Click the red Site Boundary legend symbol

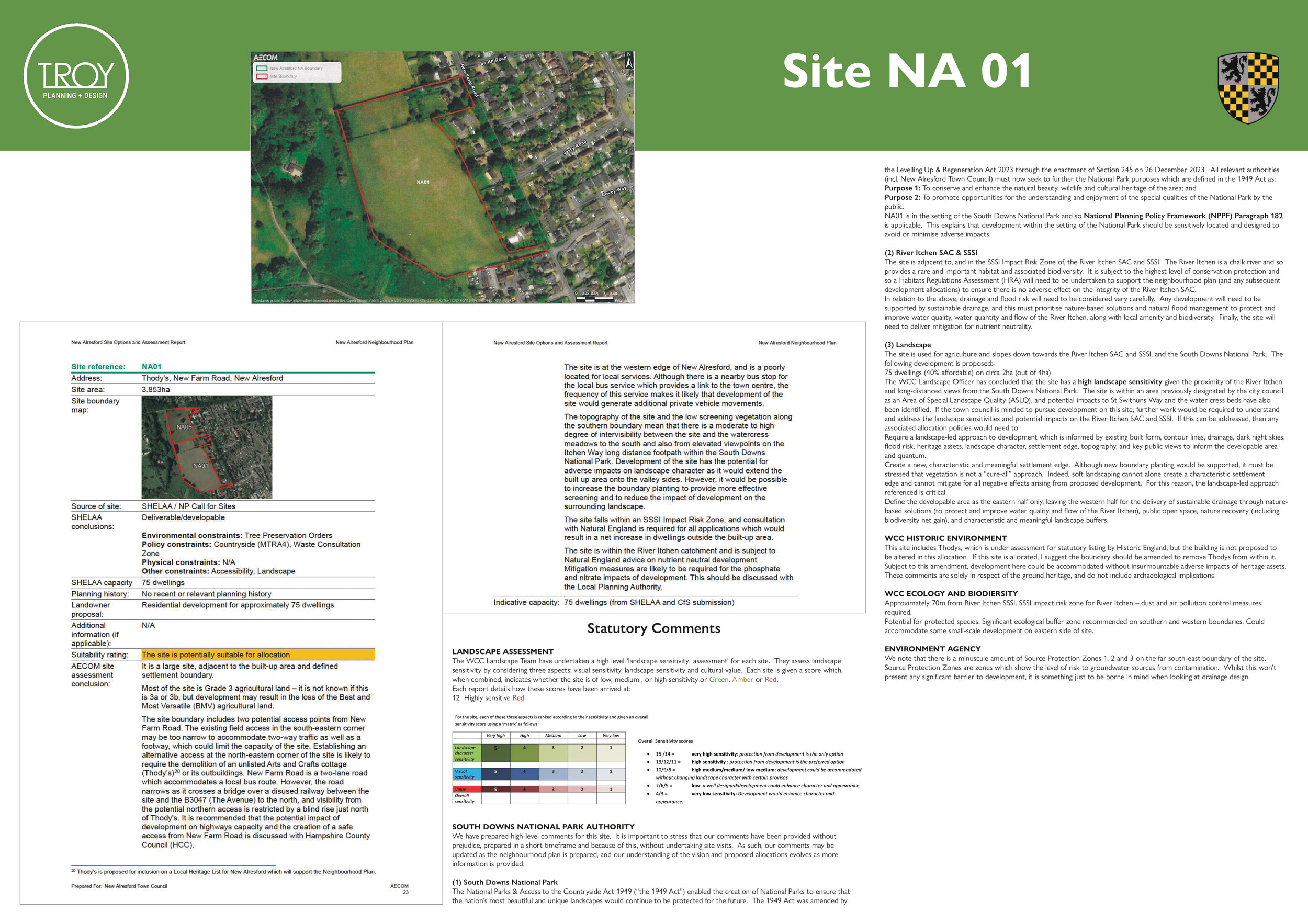[262, 76]
